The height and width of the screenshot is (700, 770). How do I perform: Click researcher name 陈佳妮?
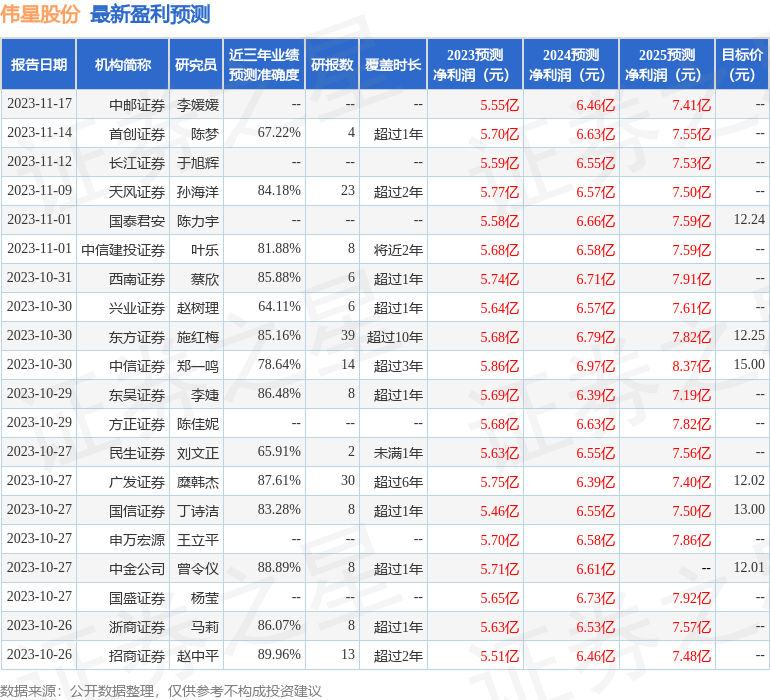pyautogui.click(x=198, y=424)
